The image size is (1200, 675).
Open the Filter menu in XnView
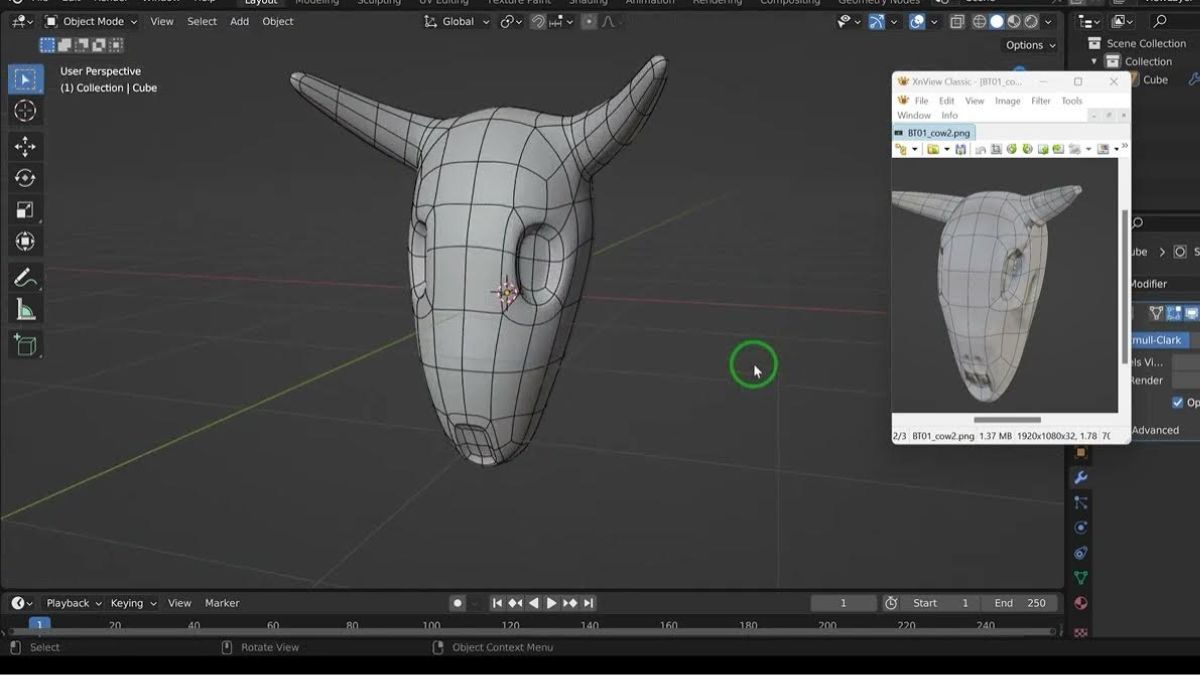point(1041,100)
